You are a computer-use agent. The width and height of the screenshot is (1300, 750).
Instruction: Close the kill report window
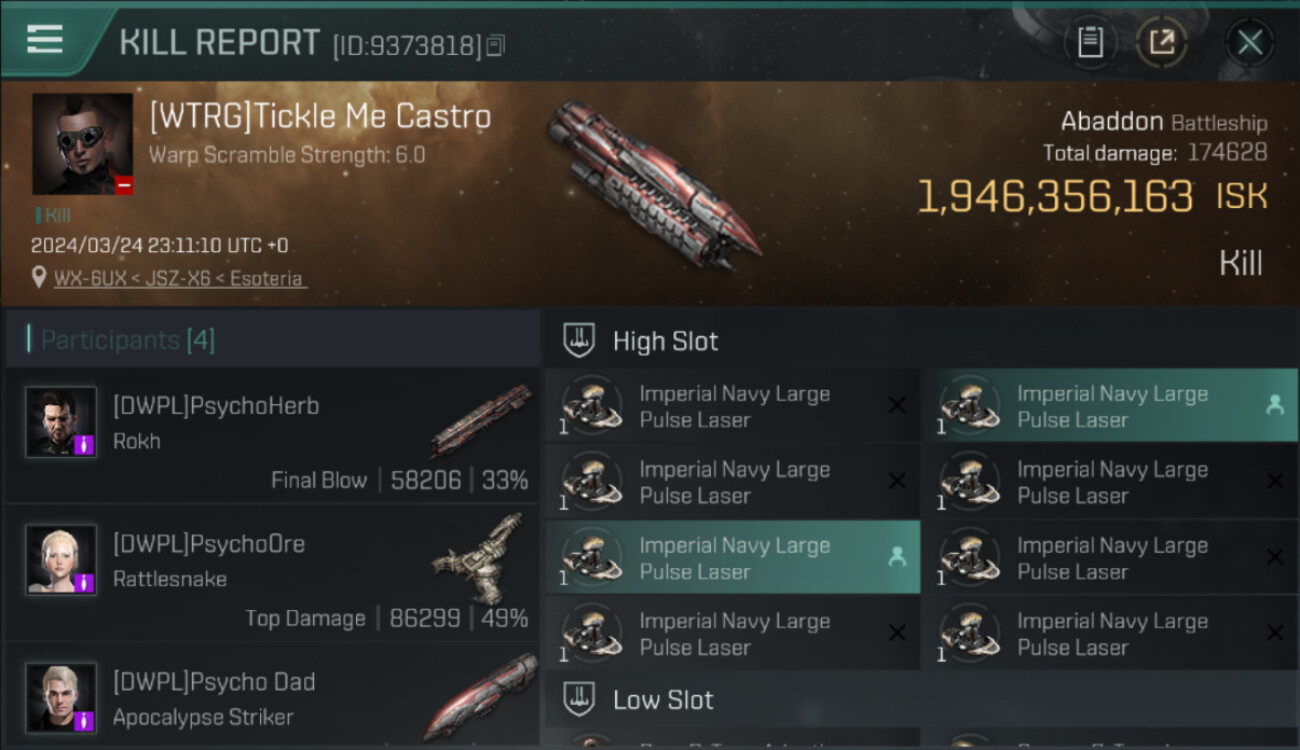1250,42
